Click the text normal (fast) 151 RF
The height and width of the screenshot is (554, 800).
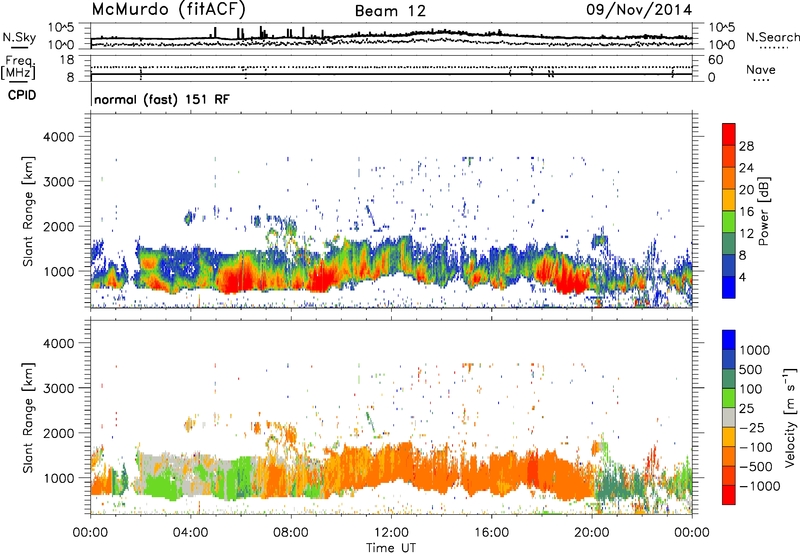click(x=162, y=99)
